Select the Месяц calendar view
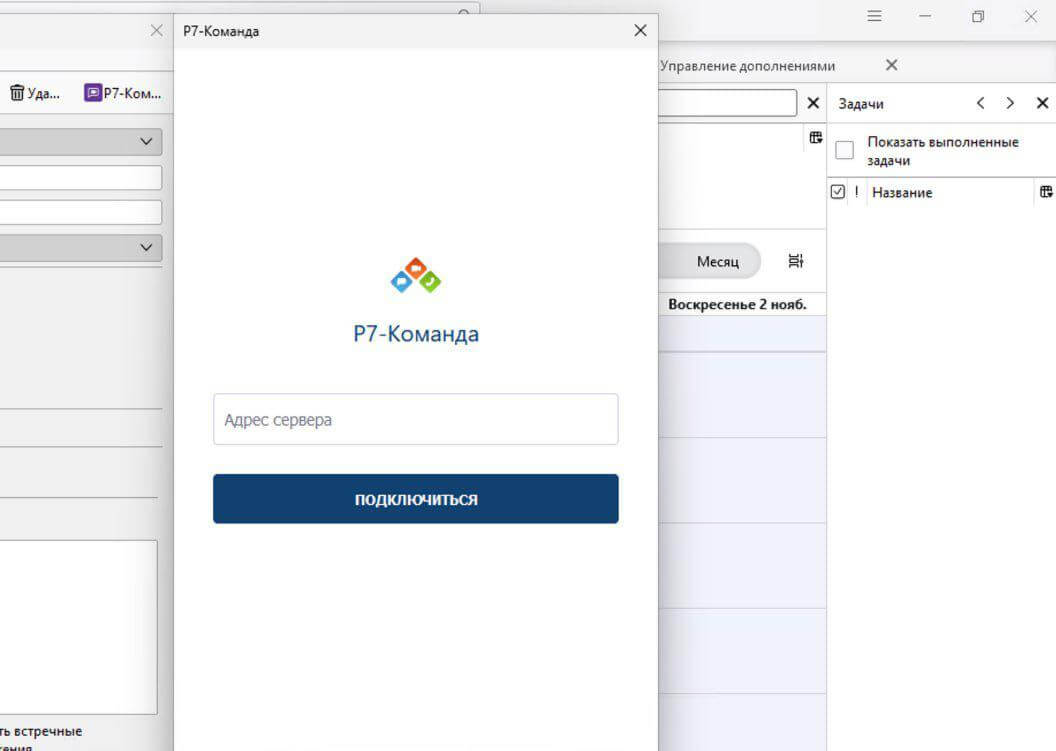Image resolution: width=1056 pixels, height=751 pixels. [717, 261]
